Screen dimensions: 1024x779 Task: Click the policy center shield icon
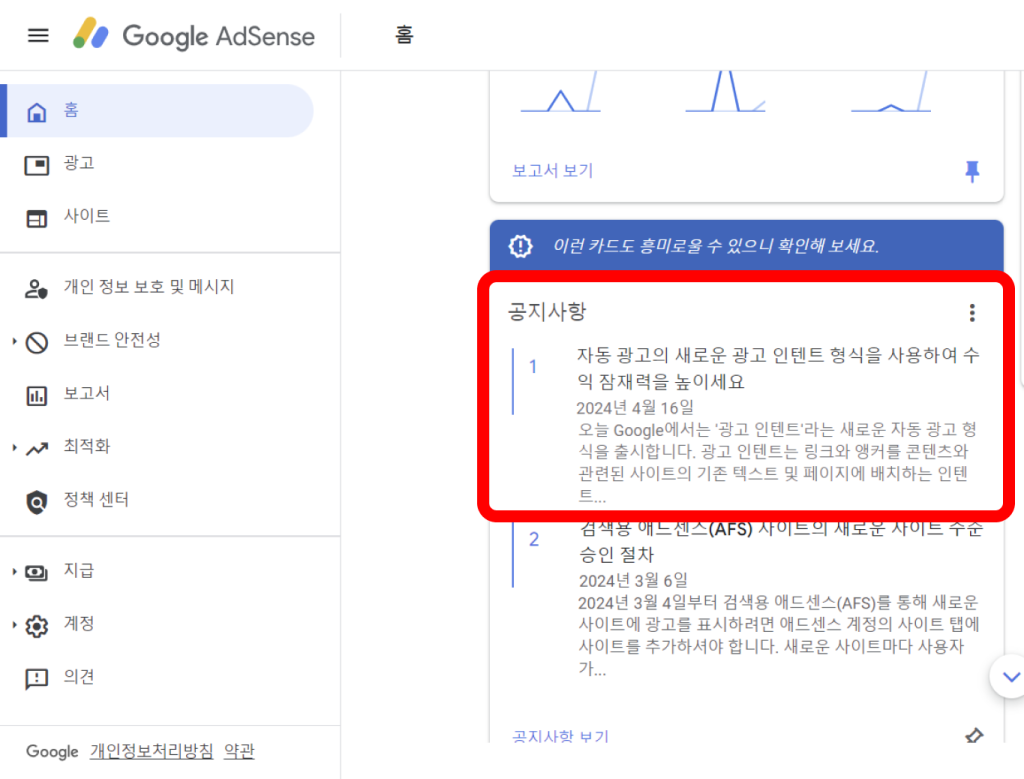37,501
